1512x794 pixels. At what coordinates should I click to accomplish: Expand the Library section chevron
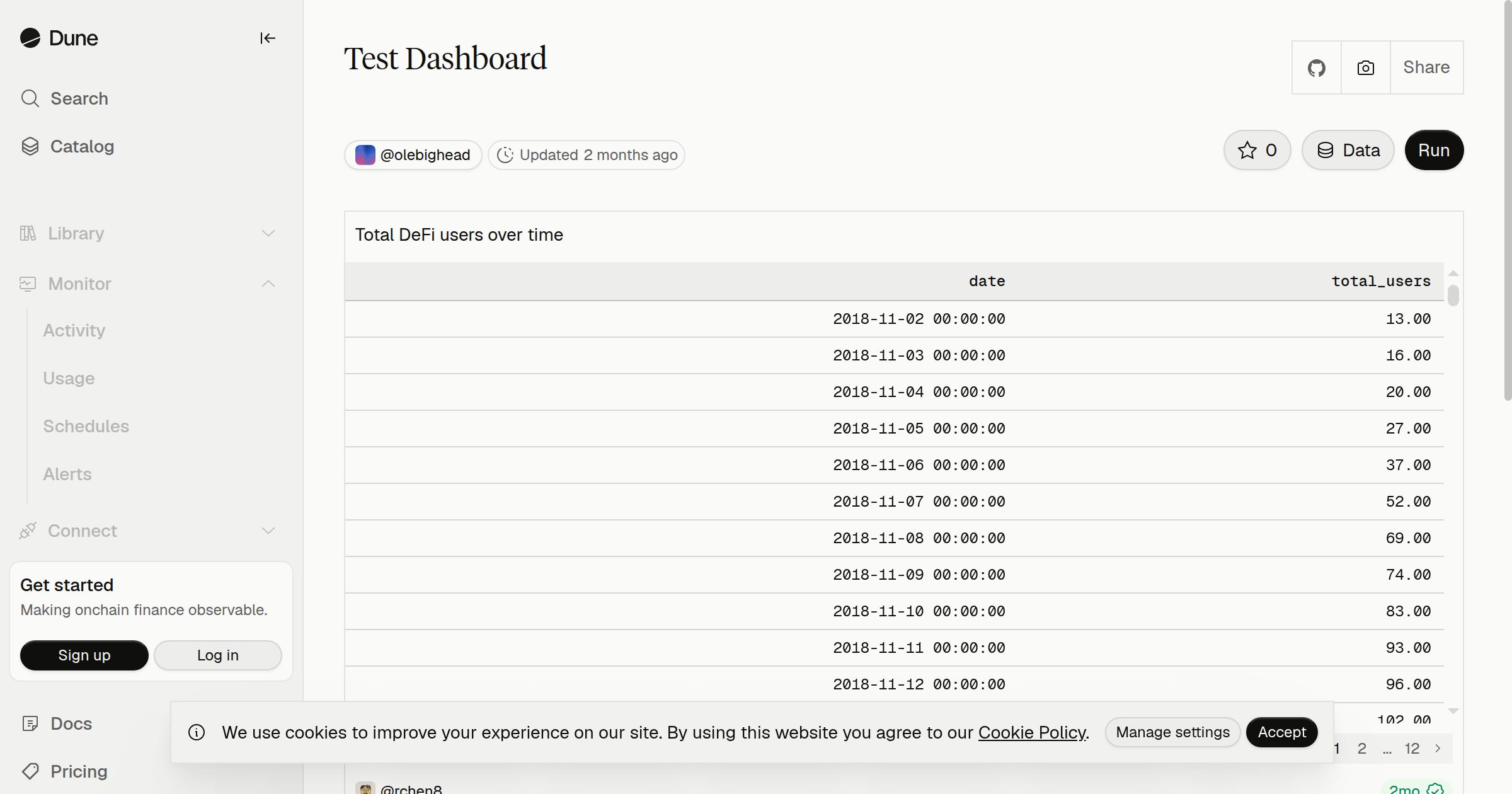pyautogui.click(x=268, y=233)
